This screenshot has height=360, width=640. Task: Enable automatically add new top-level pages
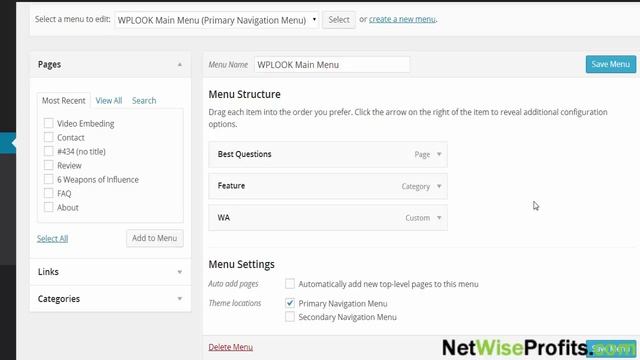tap(290, 283)
